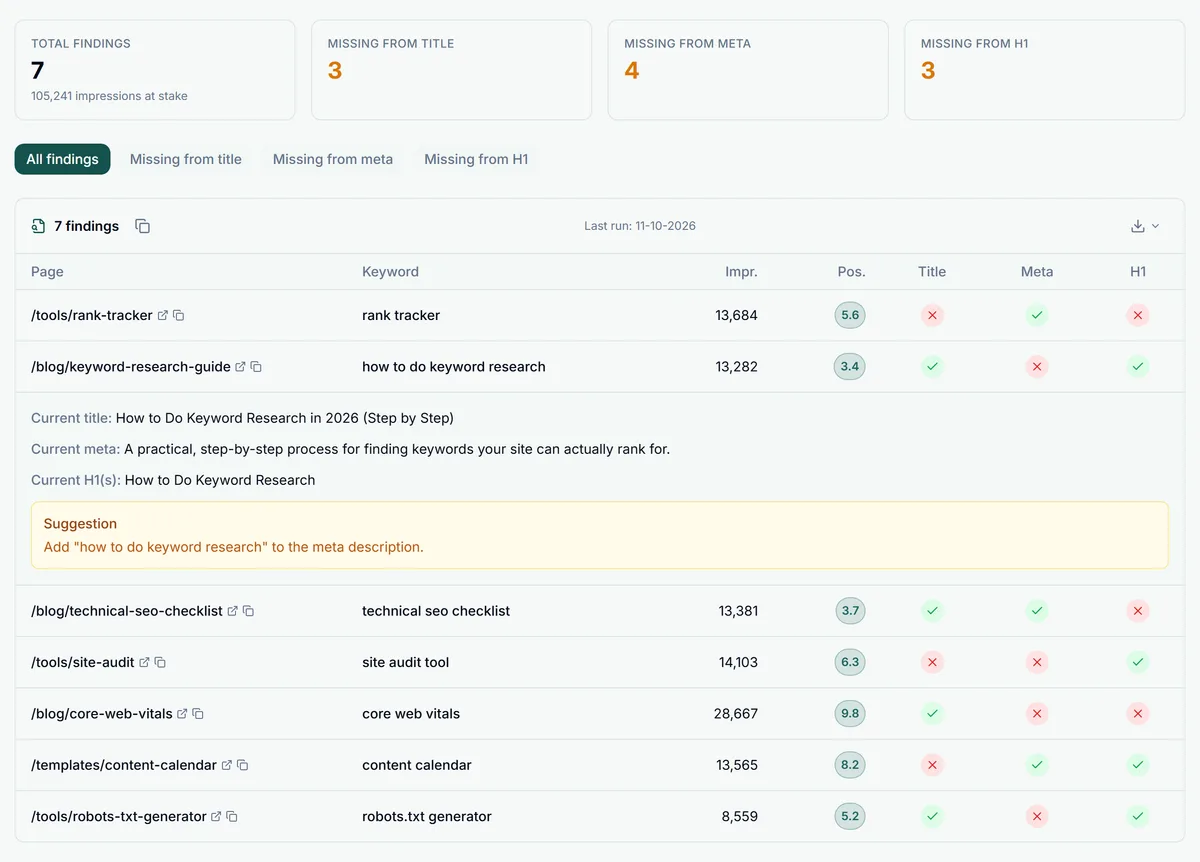Click red Title X for content calendar
1200x862 pixels.
[932, 765]
